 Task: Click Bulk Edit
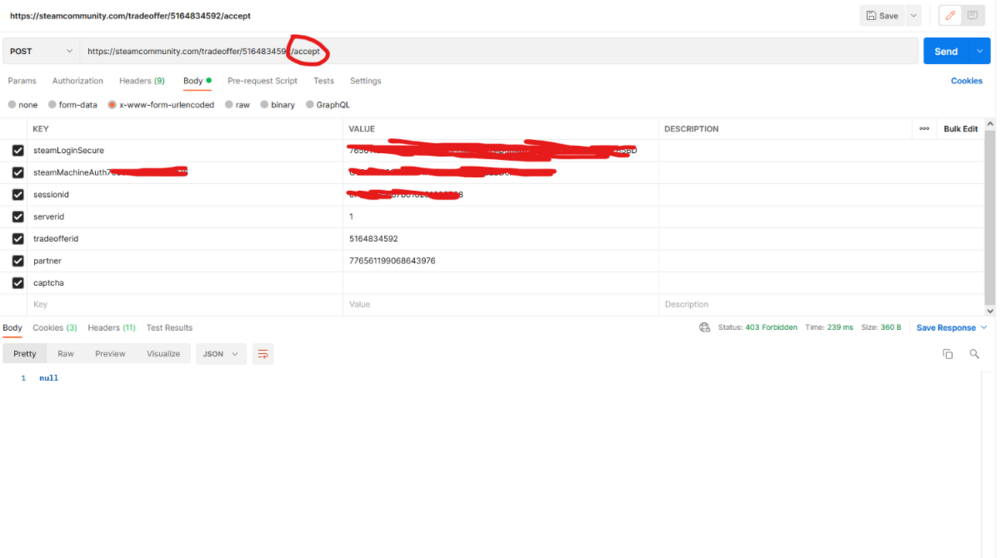pos(960,129)
